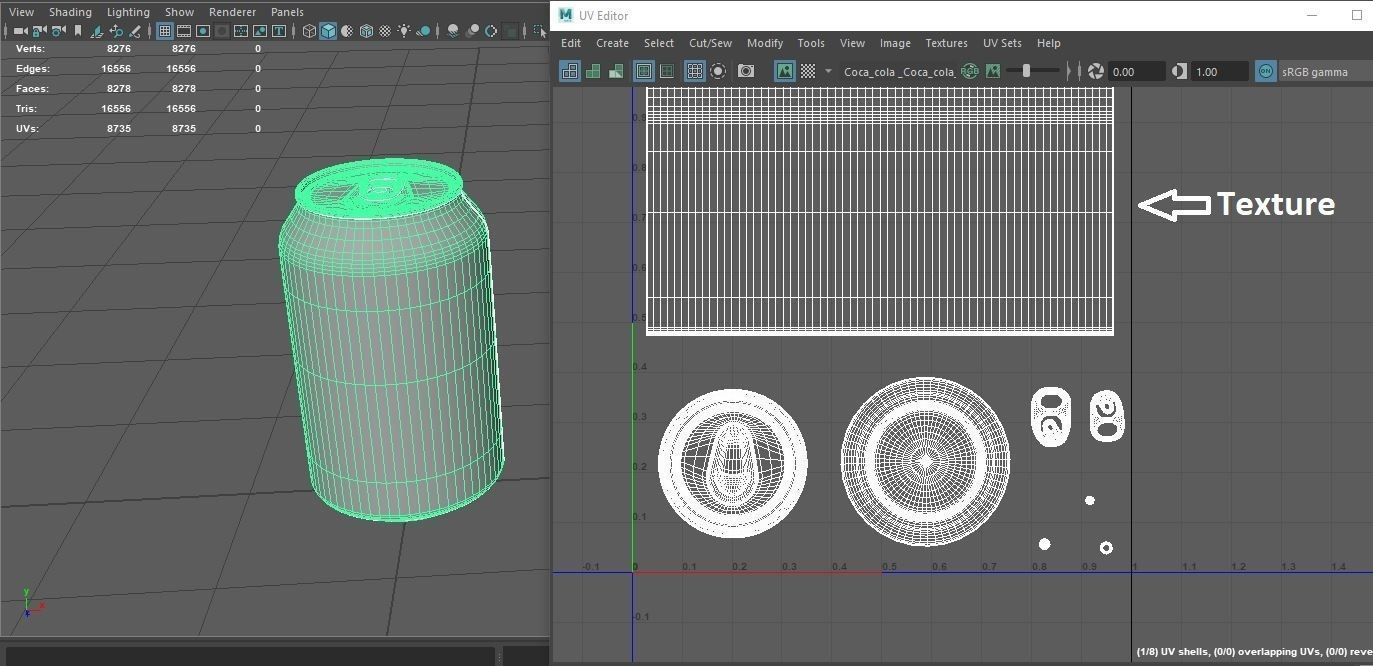Open the Lighting menu

(x=128, y=12)
